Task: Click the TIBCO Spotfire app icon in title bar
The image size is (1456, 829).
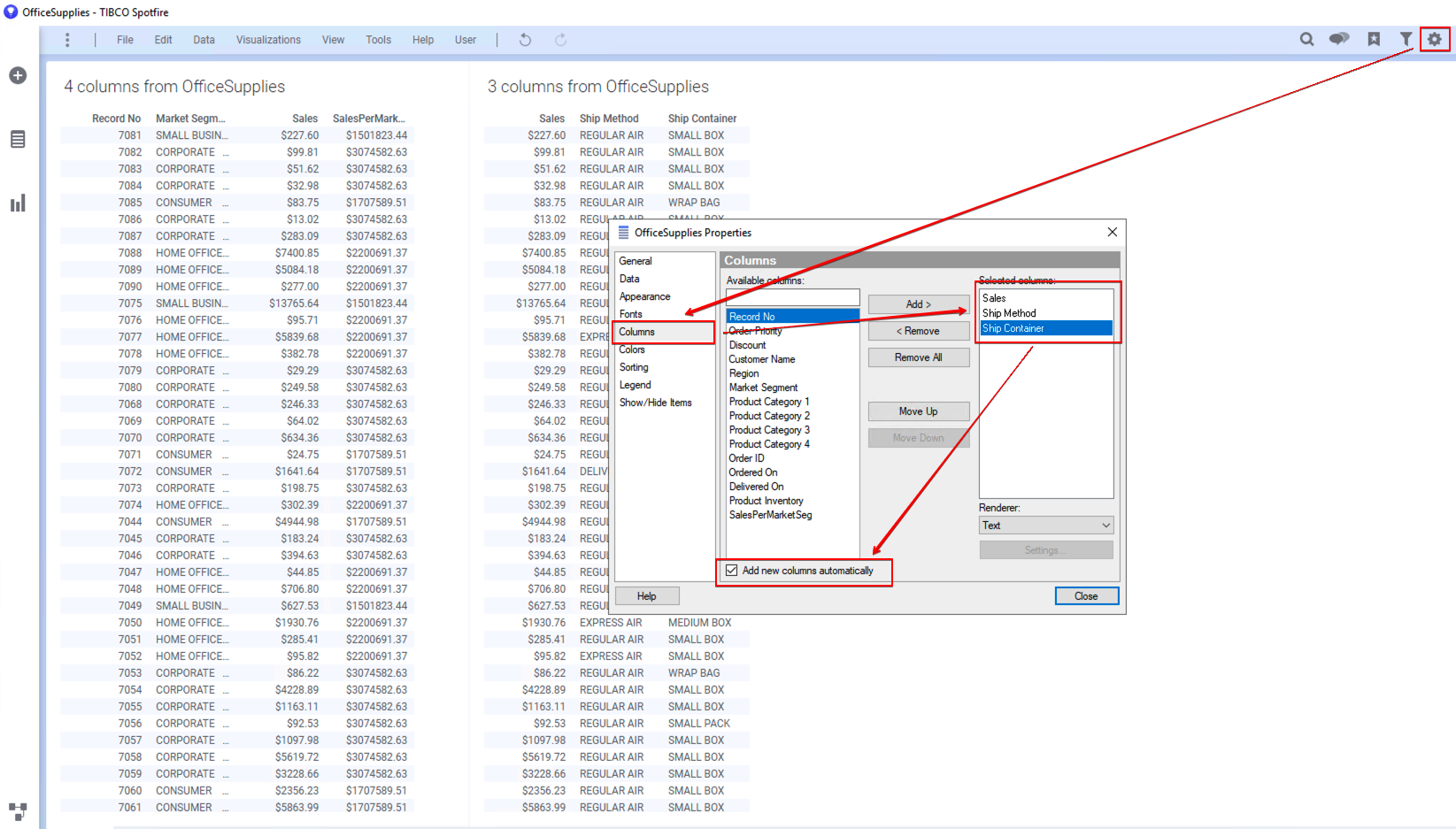Action: 11,12
